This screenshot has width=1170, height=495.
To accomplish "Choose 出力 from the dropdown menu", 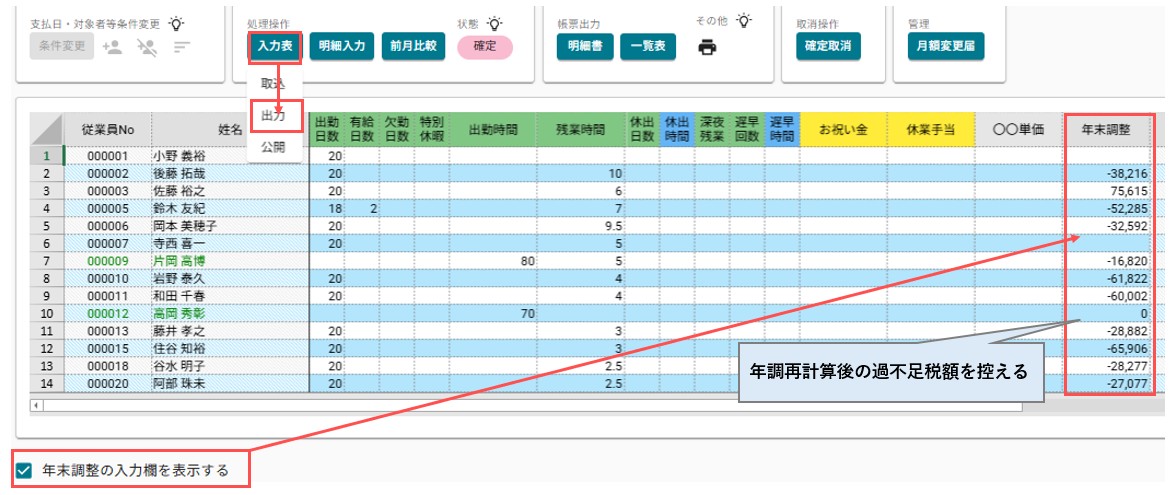I will [273, 115].
